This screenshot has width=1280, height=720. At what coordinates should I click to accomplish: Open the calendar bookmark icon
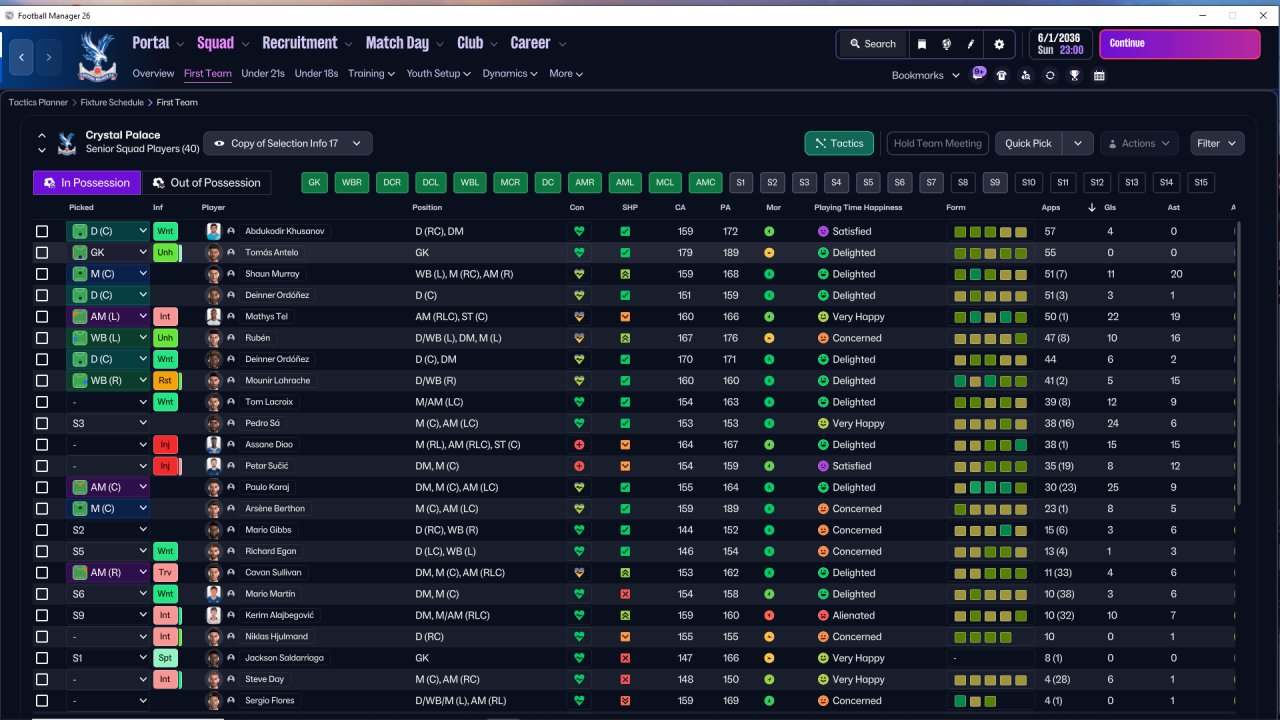pyautogui.click(x=1099, y=75)
